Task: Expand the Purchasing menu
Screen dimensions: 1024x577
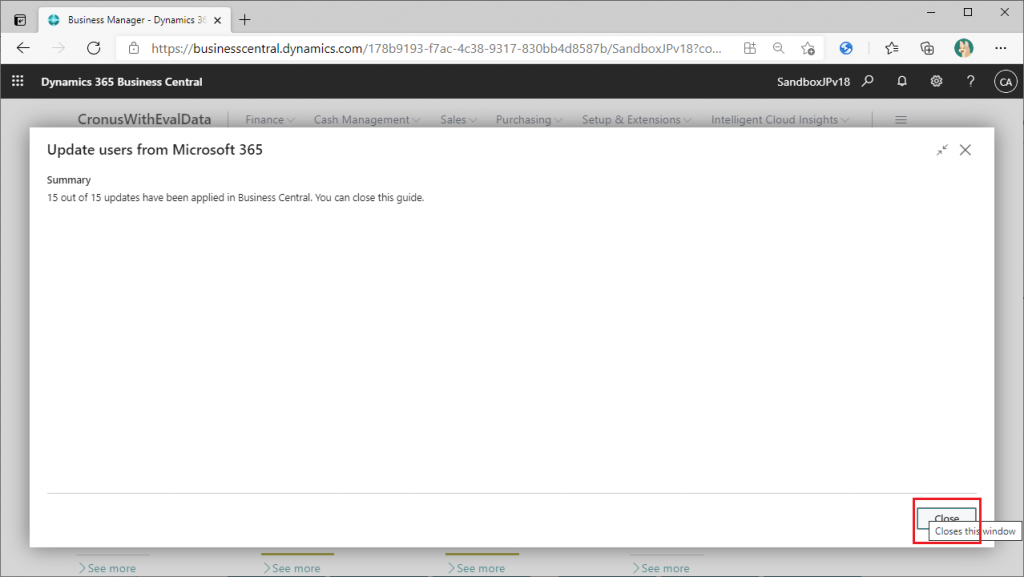Action: (x=528, y=120)
